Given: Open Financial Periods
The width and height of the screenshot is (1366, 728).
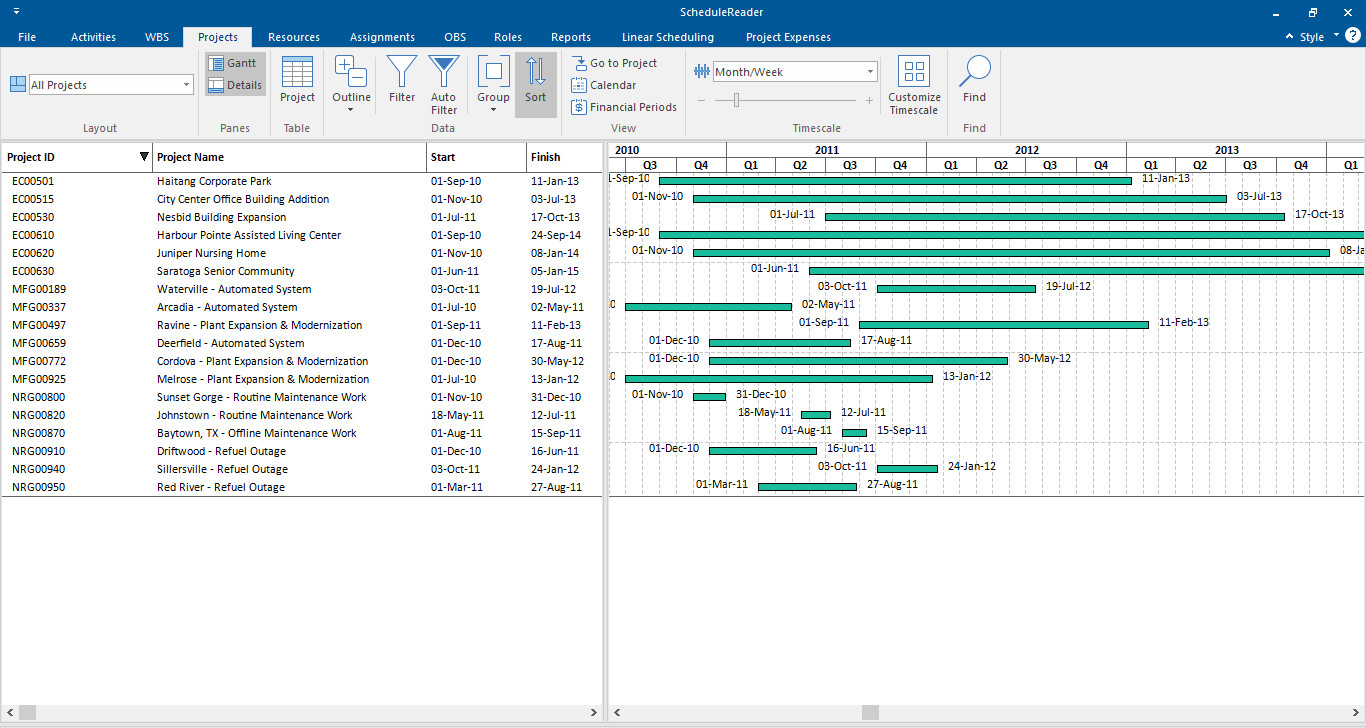Looking at the screenshot, I should [624, 107].
